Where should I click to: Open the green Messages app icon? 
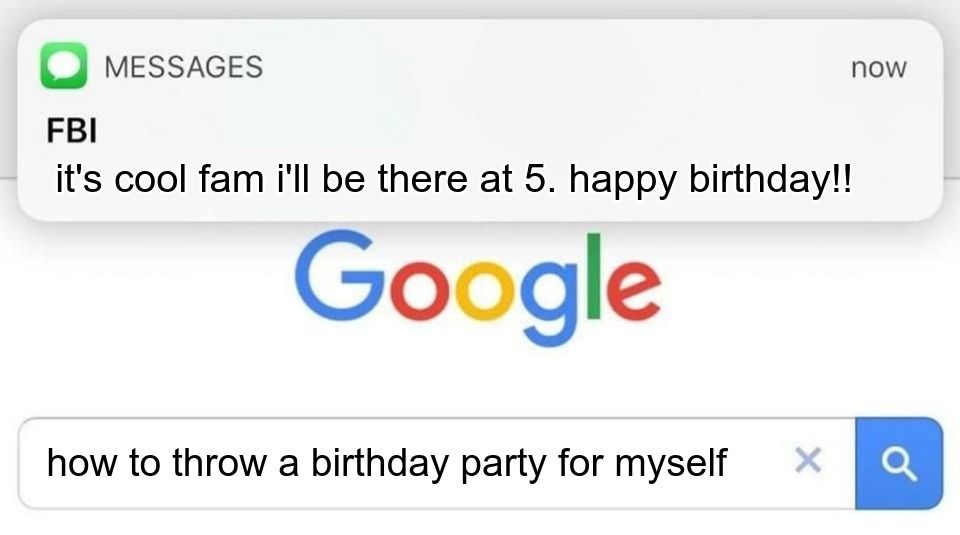pos(64,66)
